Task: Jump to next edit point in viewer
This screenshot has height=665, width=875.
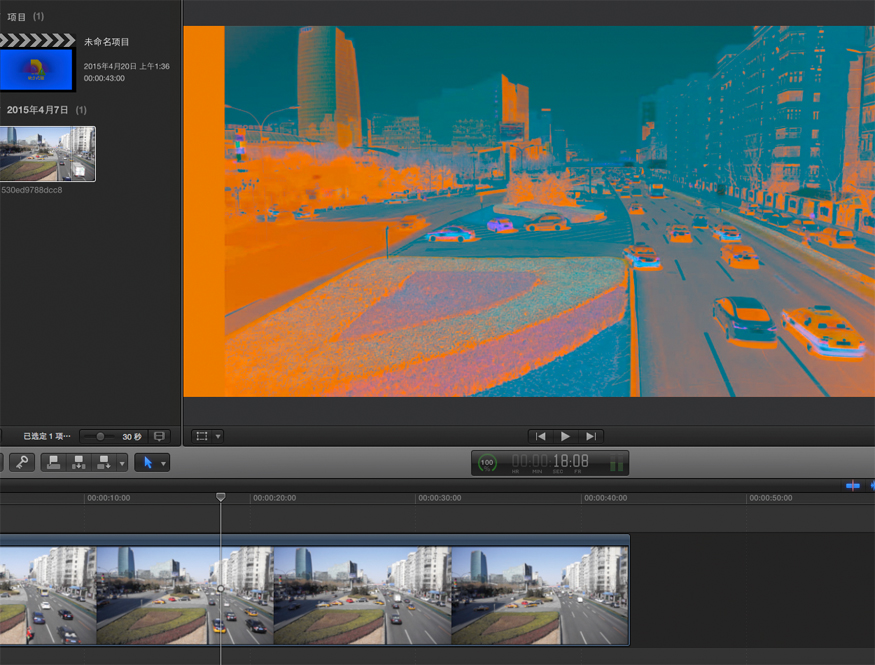Action: (591, 436)
